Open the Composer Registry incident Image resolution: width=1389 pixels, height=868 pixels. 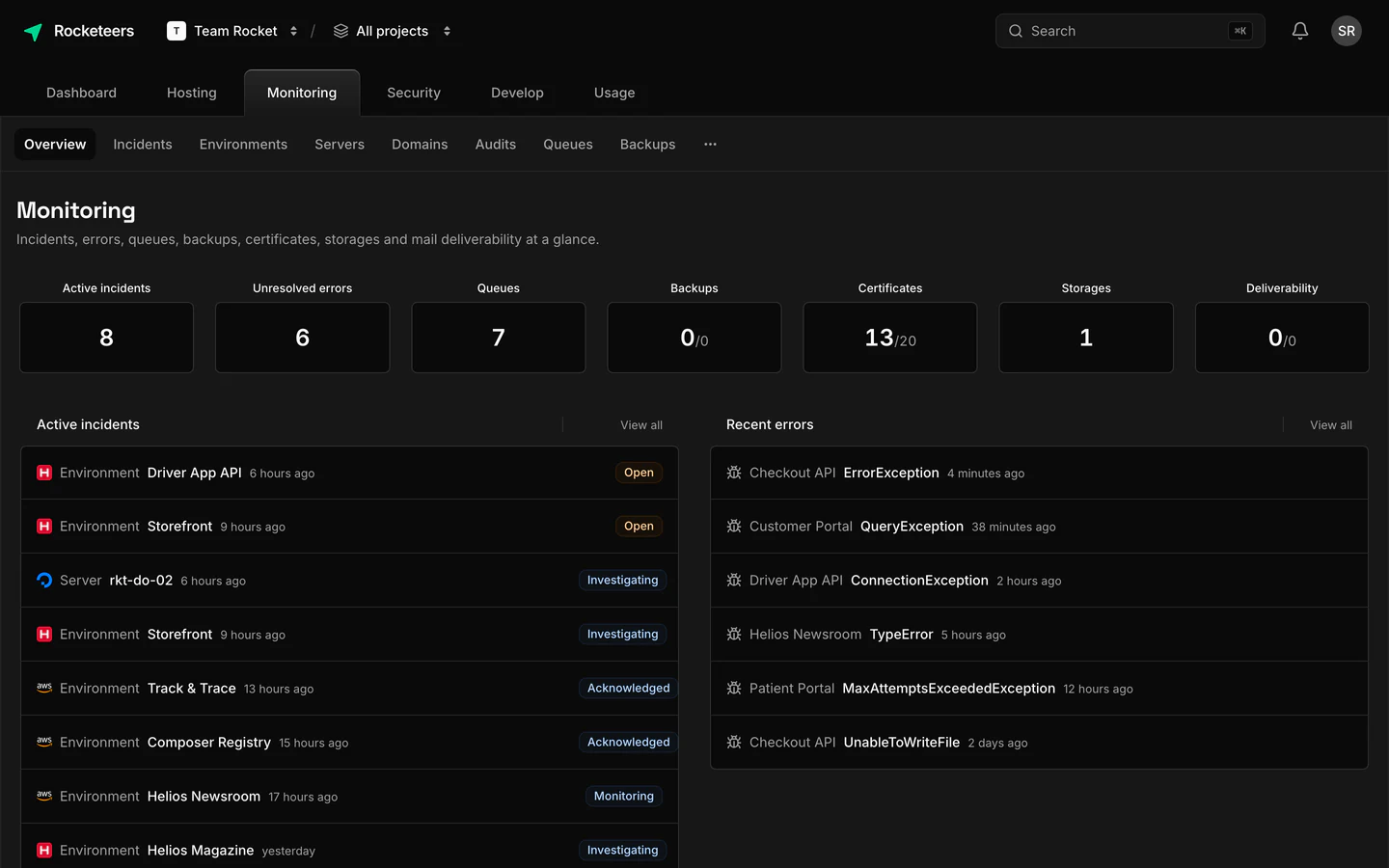point(349,742)
